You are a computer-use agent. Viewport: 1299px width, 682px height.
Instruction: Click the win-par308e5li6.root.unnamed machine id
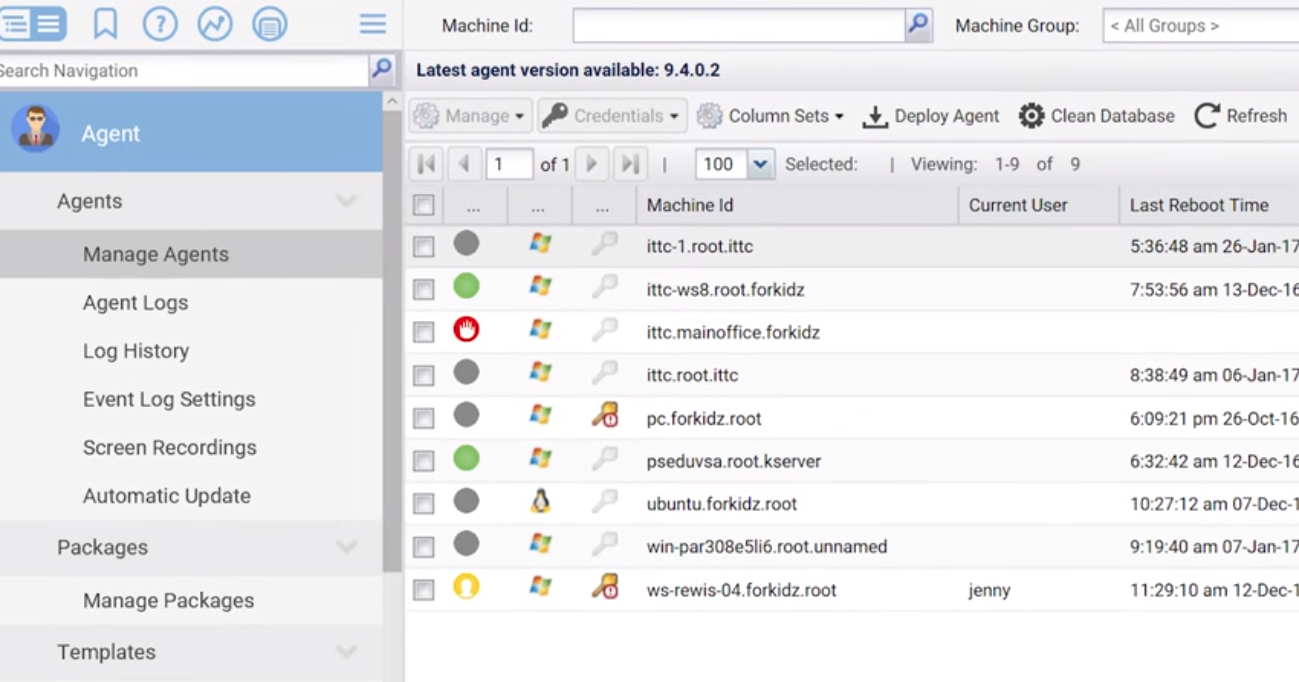click(x=767, y=547)
